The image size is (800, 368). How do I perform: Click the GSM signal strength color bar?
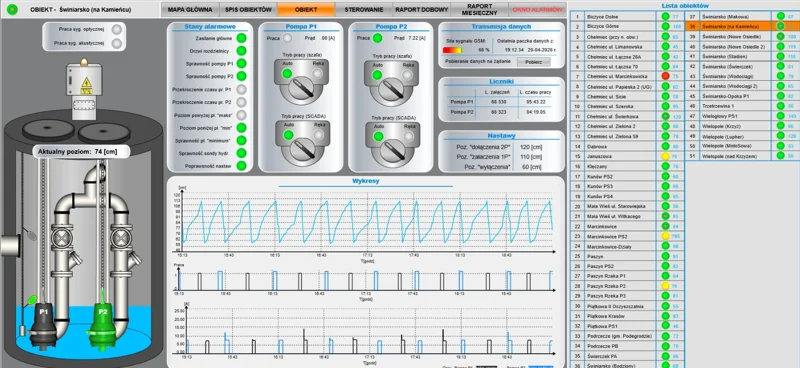pyautogui.click(x=452, y=50)
